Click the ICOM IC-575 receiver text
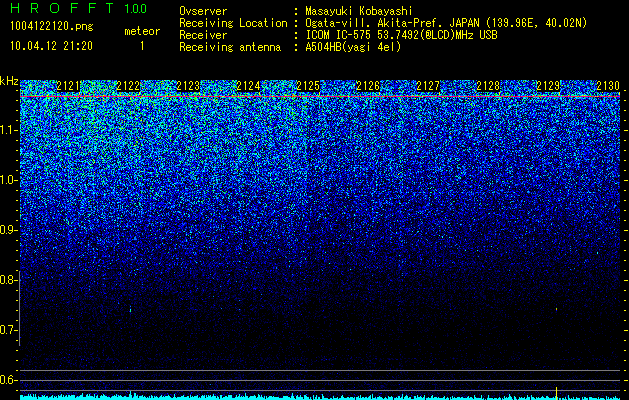 click(x=401, y=35)
